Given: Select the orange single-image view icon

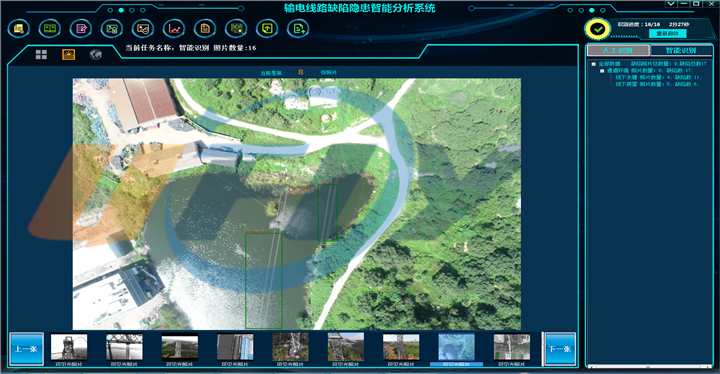Looking at the screenshot, I should tap(68, 55).
